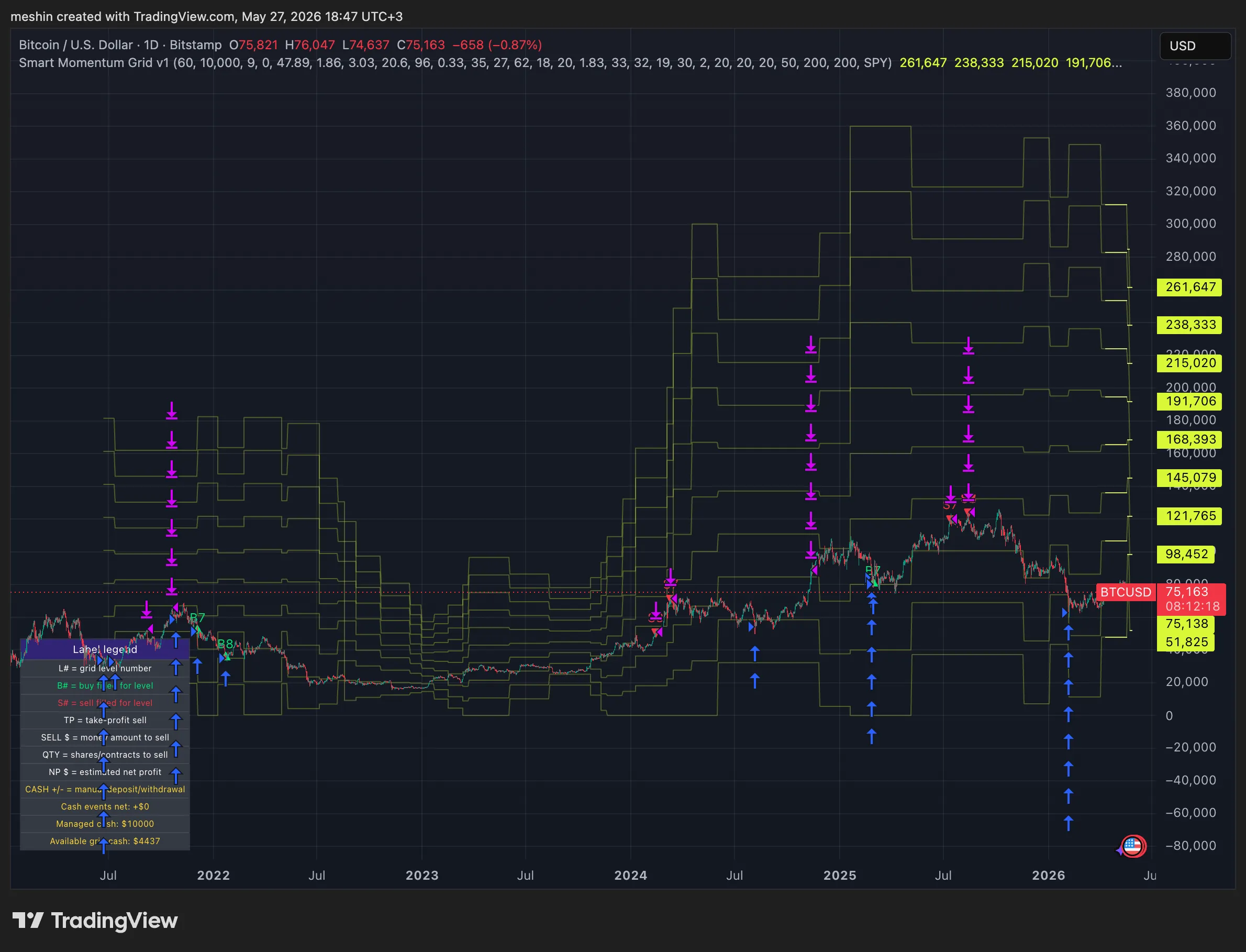Viewport: 1246px width, 952px height.
Task: Click 261,647 value in the indicator header line
Action: click(x=923, y=63)
